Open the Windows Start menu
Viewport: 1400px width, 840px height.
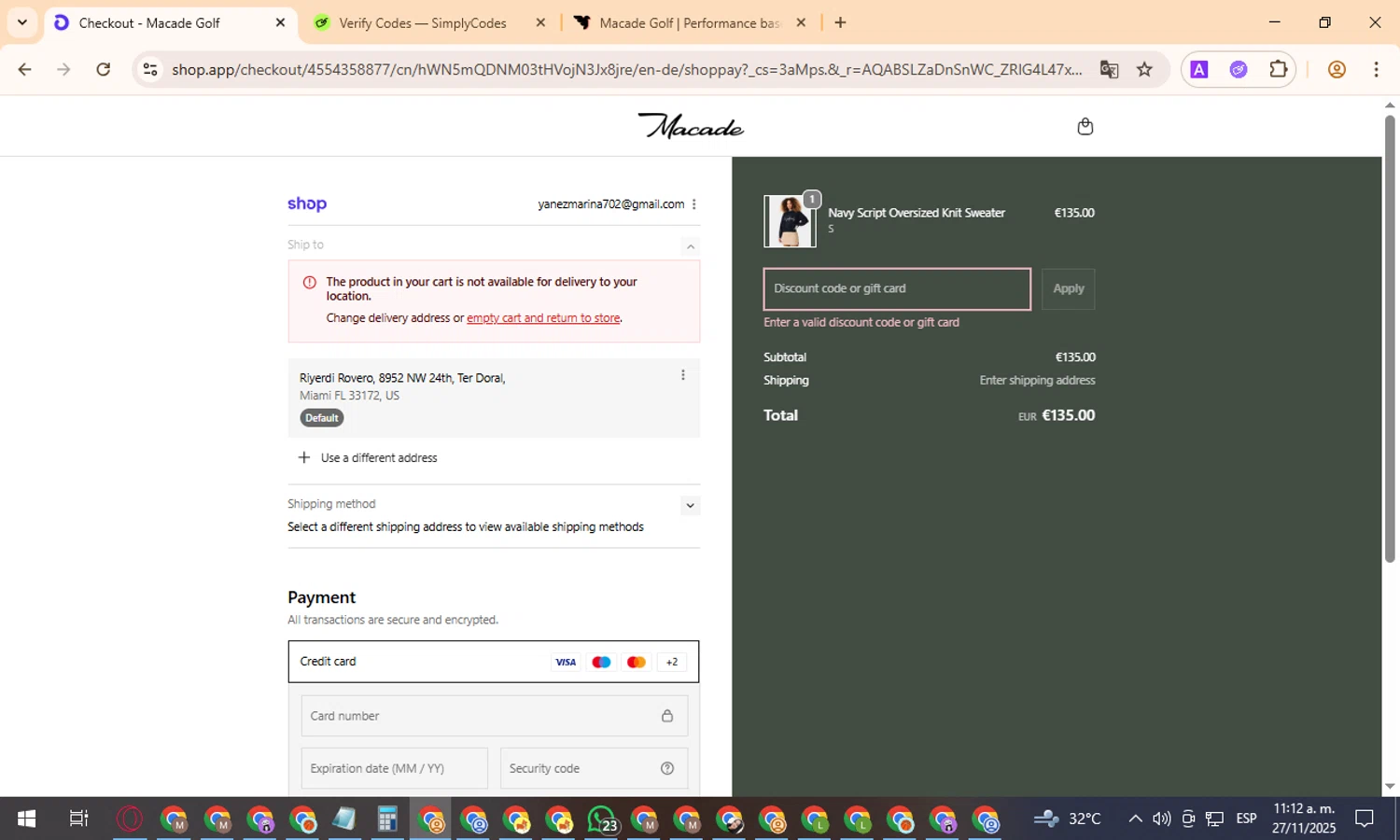(x=26, y=819)
